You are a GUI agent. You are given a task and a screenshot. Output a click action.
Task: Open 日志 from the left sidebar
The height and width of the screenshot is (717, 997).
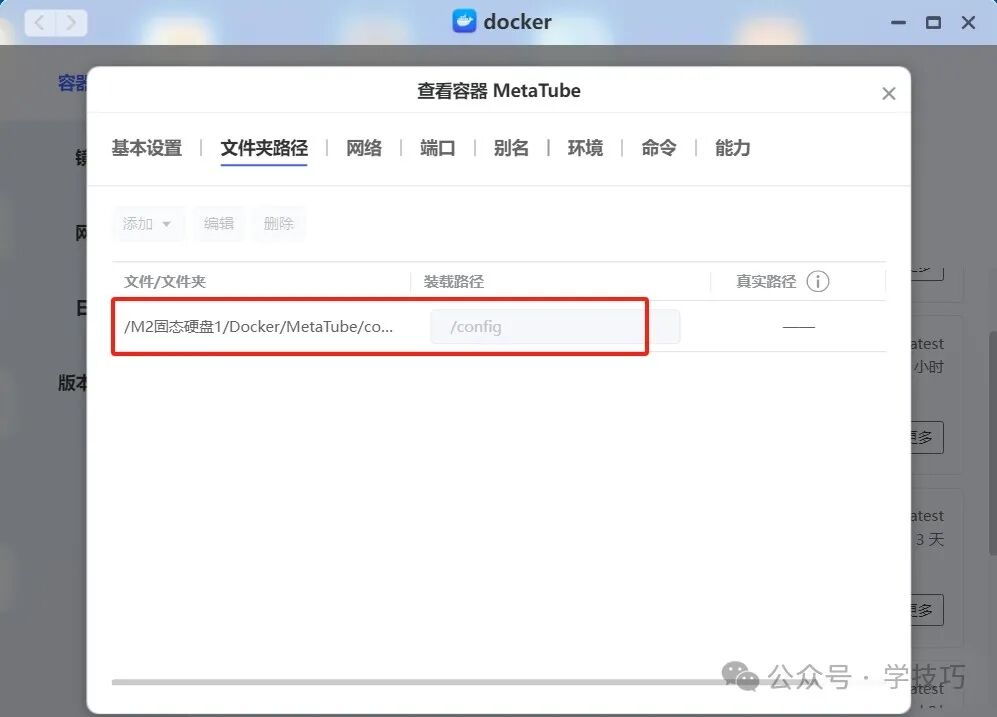tap(82, 307)
